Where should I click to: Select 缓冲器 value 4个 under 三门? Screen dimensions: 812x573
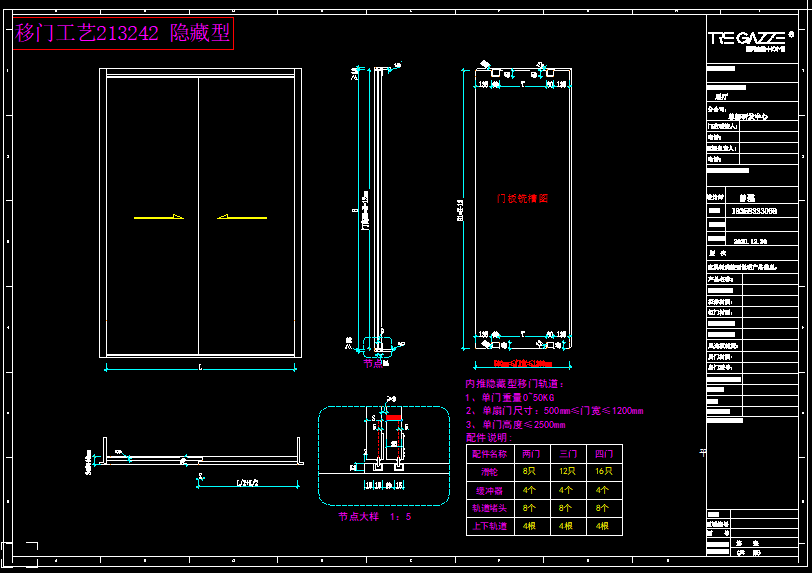[x=566, y=490]
